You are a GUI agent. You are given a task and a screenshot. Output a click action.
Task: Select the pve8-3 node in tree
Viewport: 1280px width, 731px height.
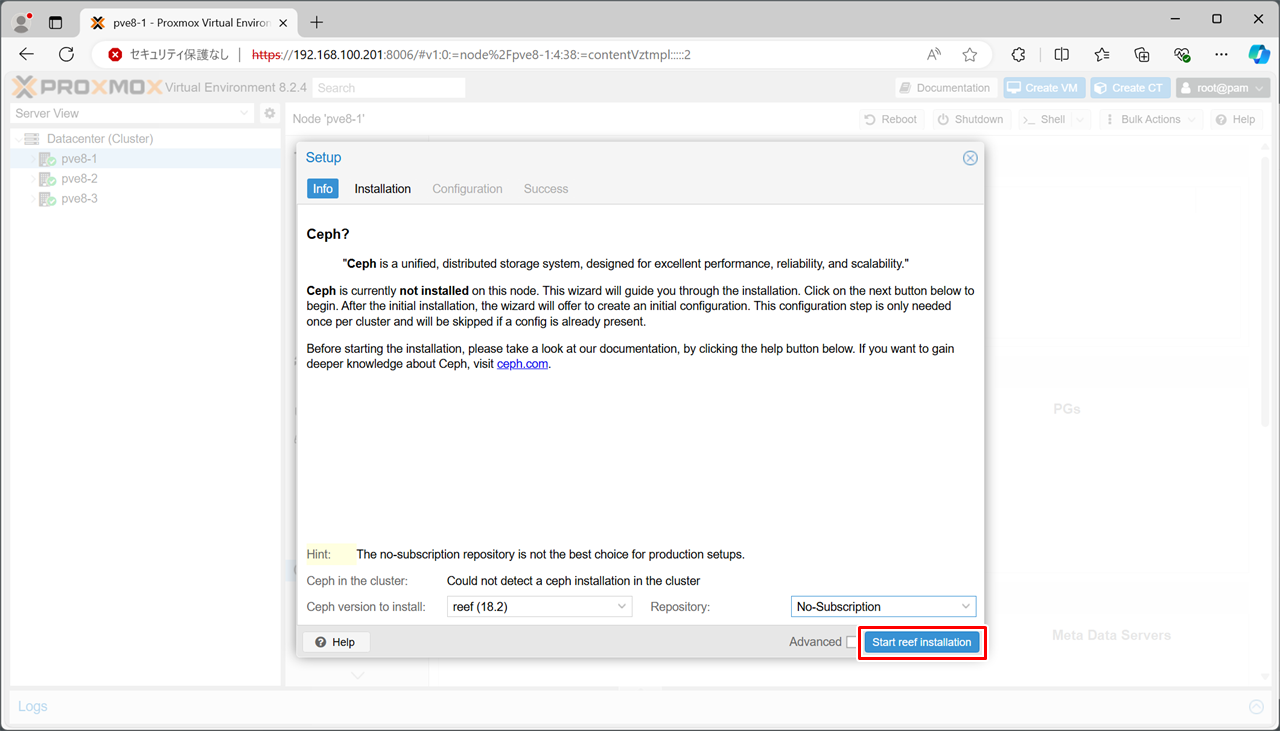(79, 199)
